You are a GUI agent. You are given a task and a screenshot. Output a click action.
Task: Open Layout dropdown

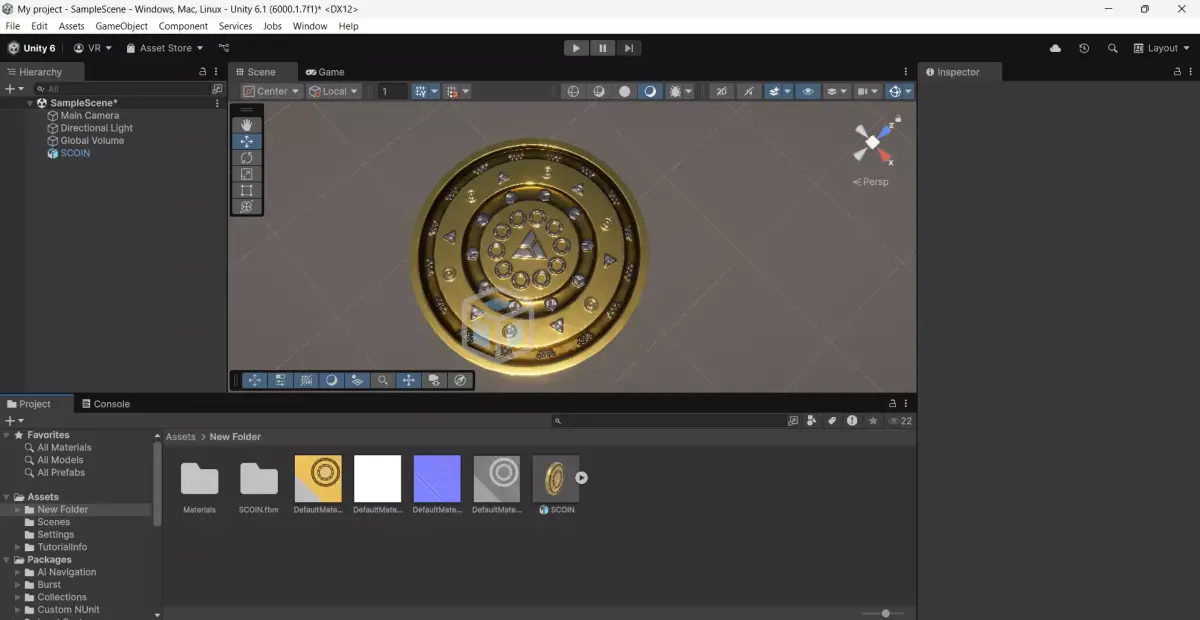tap(1161, 48)
